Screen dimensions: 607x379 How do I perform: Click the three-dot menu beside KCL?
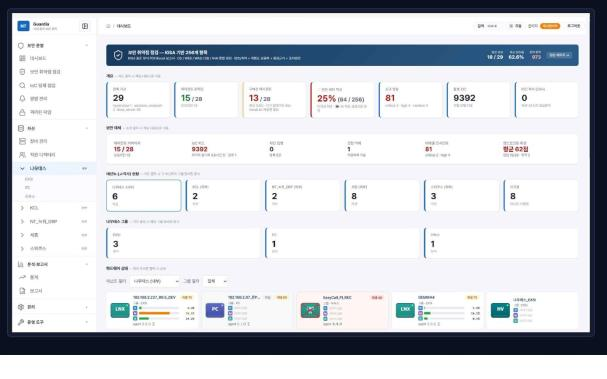pos(84,208)
